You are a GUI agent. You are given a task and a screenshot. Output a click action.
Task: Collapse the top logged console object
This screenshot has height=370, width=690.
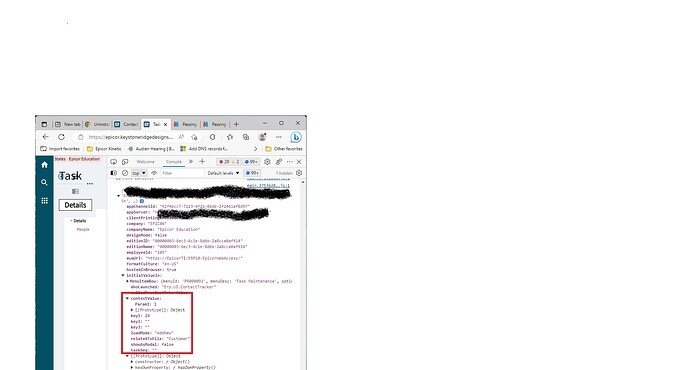(118, 196)
